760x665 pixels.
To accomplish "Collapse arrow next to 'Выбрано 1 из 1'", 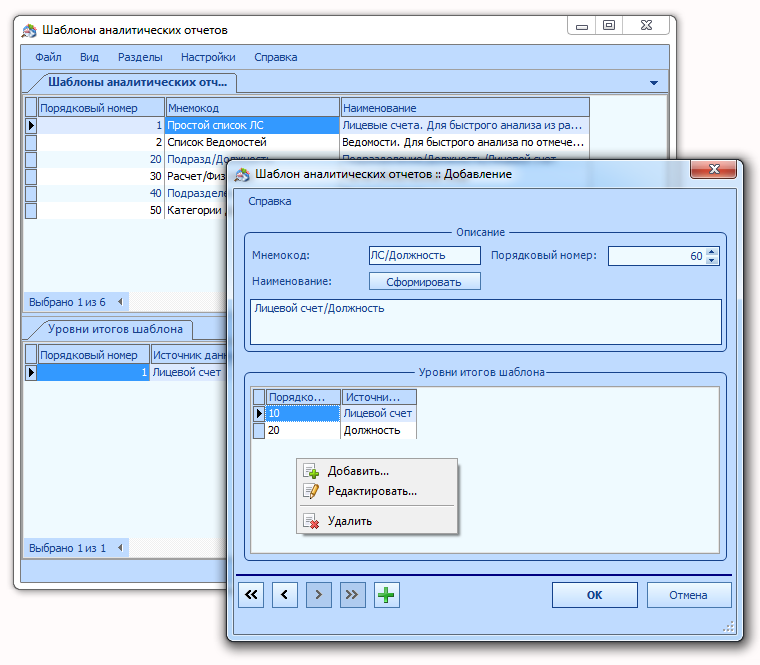I will coord(120,548).
